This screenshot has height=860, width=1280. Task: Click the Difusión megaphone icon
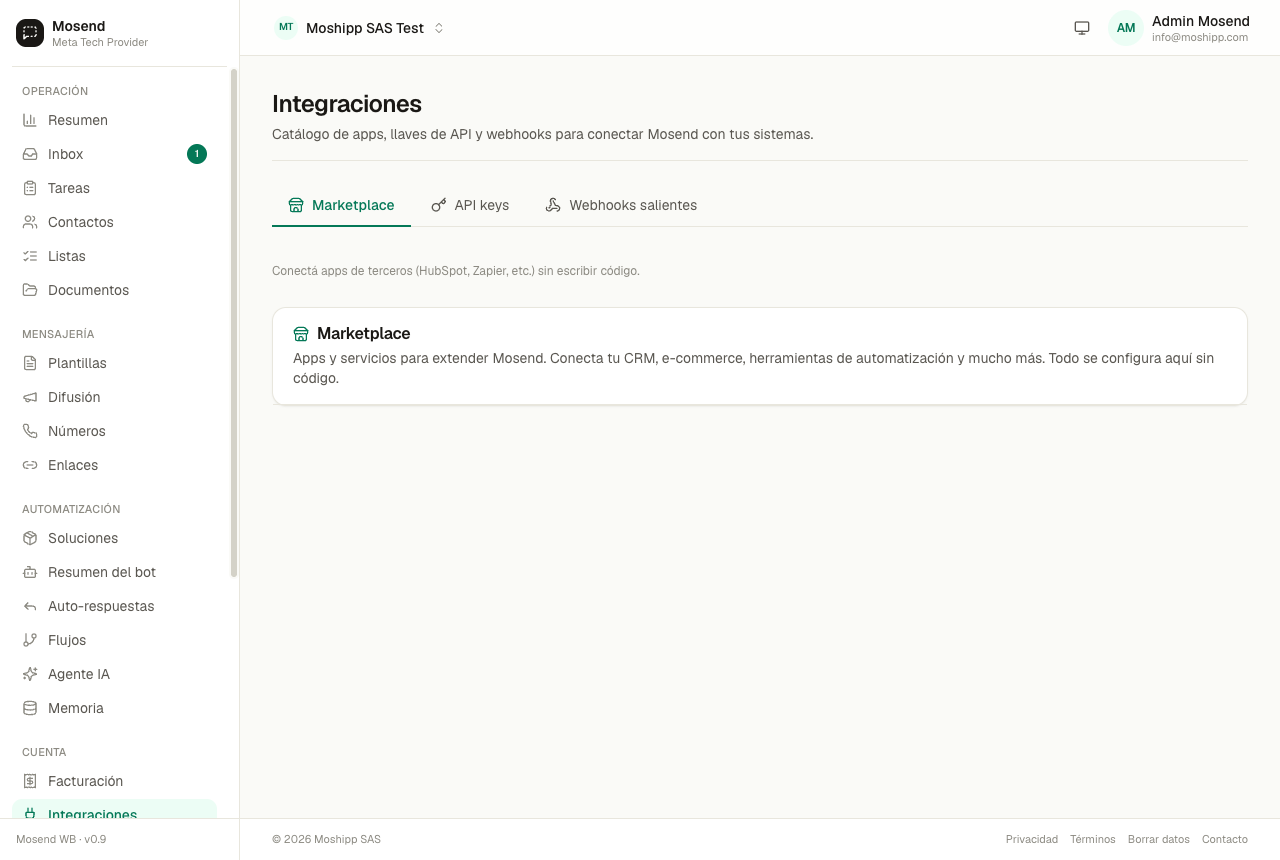pos(30,397)
